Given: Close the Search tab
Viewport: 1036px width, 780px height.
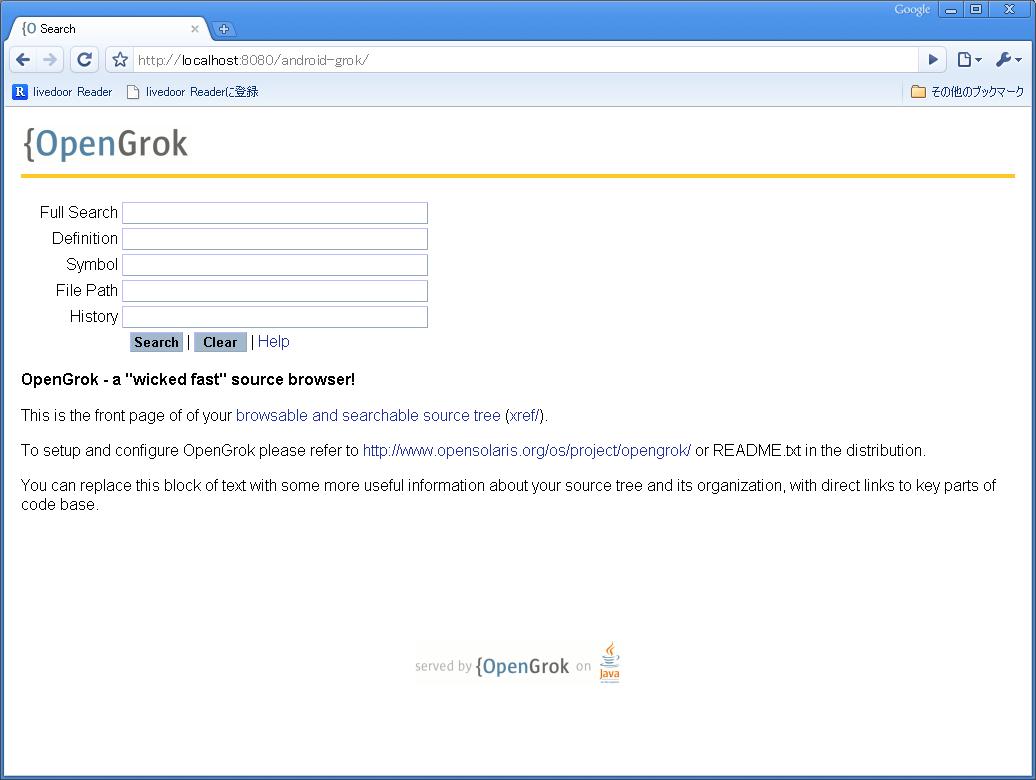Looking at the screenshot, I should (195, 29).
